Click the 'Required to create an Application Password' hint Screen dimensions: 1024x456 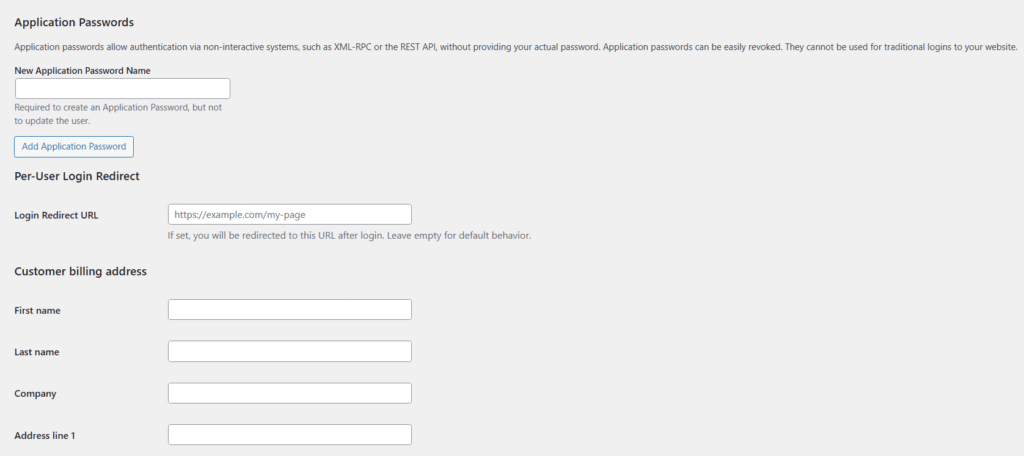118,107
